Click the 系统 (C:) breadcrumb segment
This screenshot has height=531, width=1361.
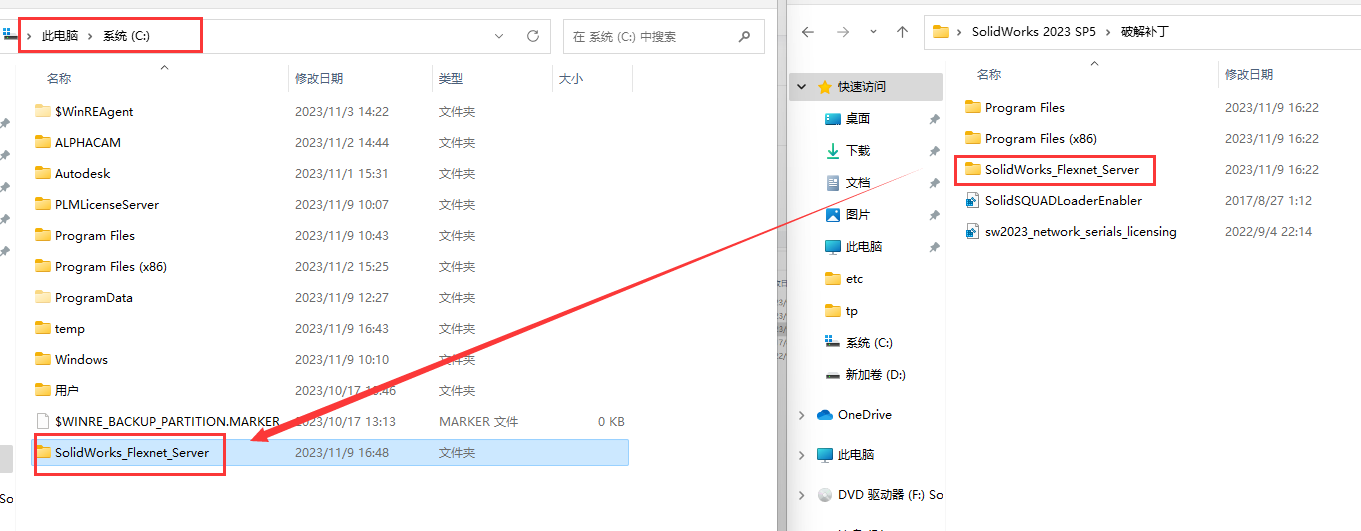pos(126,36)
